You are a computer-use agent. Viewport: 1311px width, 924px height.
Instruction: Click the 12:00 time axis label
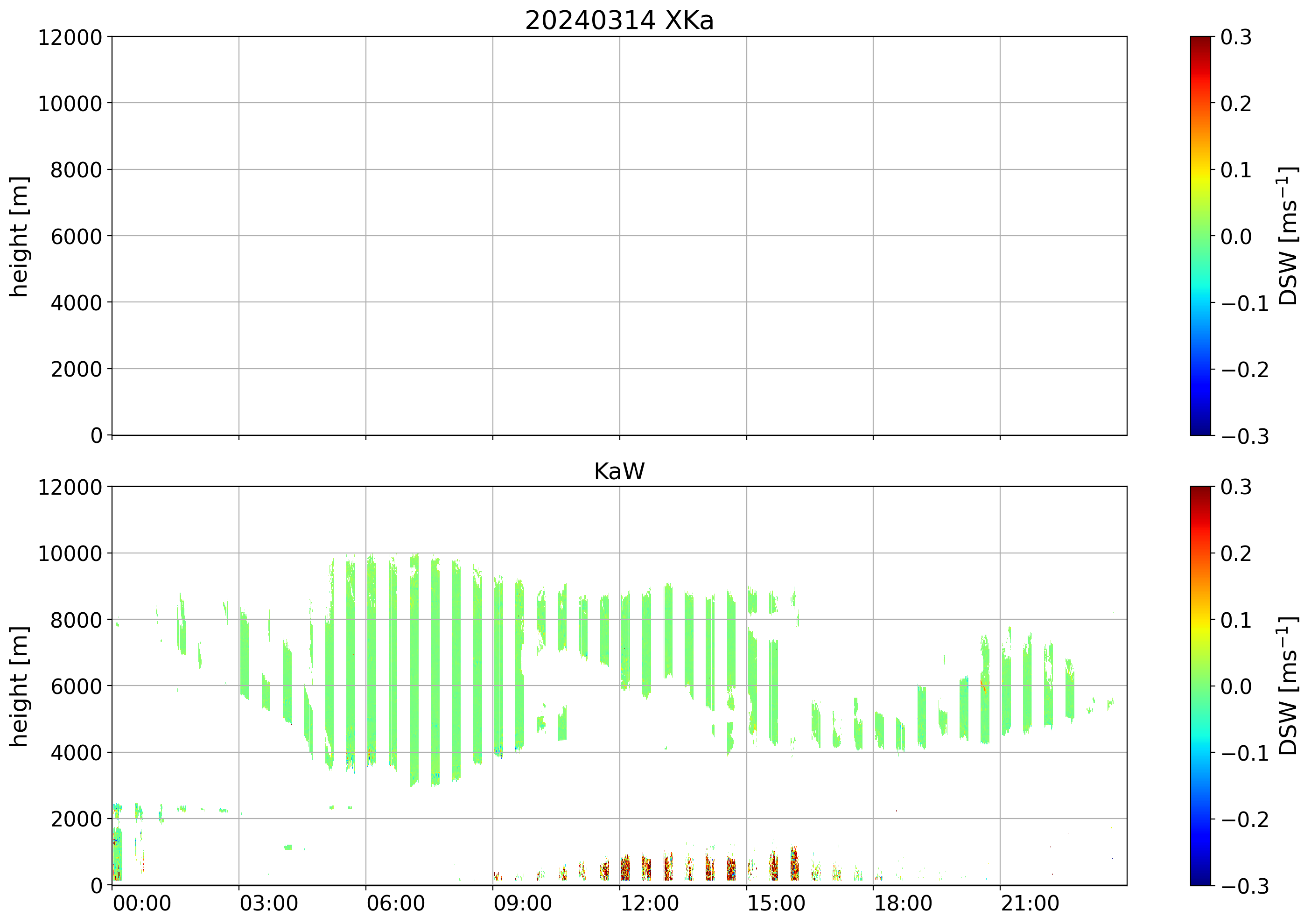[x=649, y=904]
